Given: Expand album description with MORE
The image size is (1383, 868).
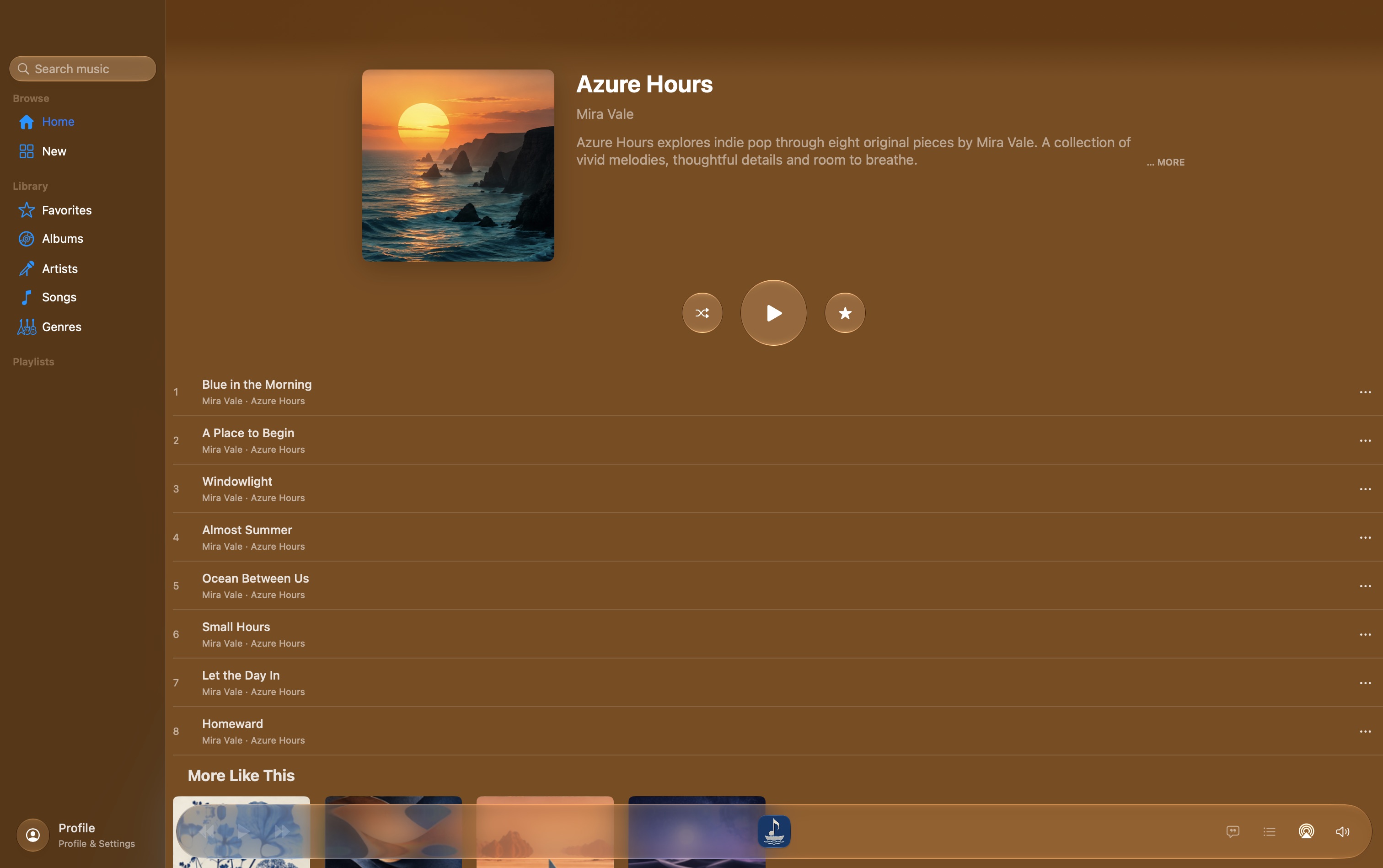Looking at the screenshot, I should (x=1165, y=162).
